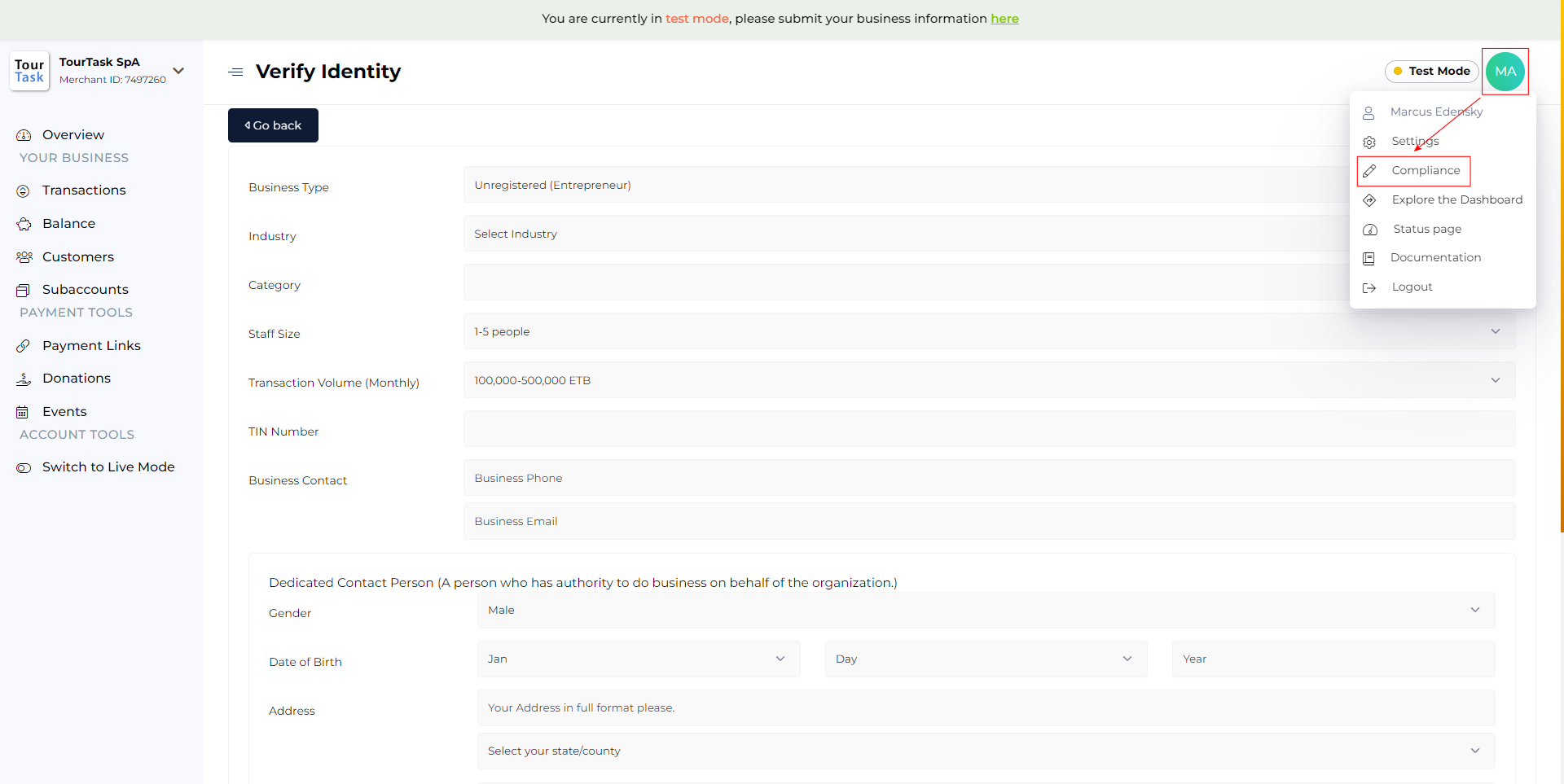Open the Staff Size dropdown
This screenshot has height=784, width=1564.
[x=988, y=331]
